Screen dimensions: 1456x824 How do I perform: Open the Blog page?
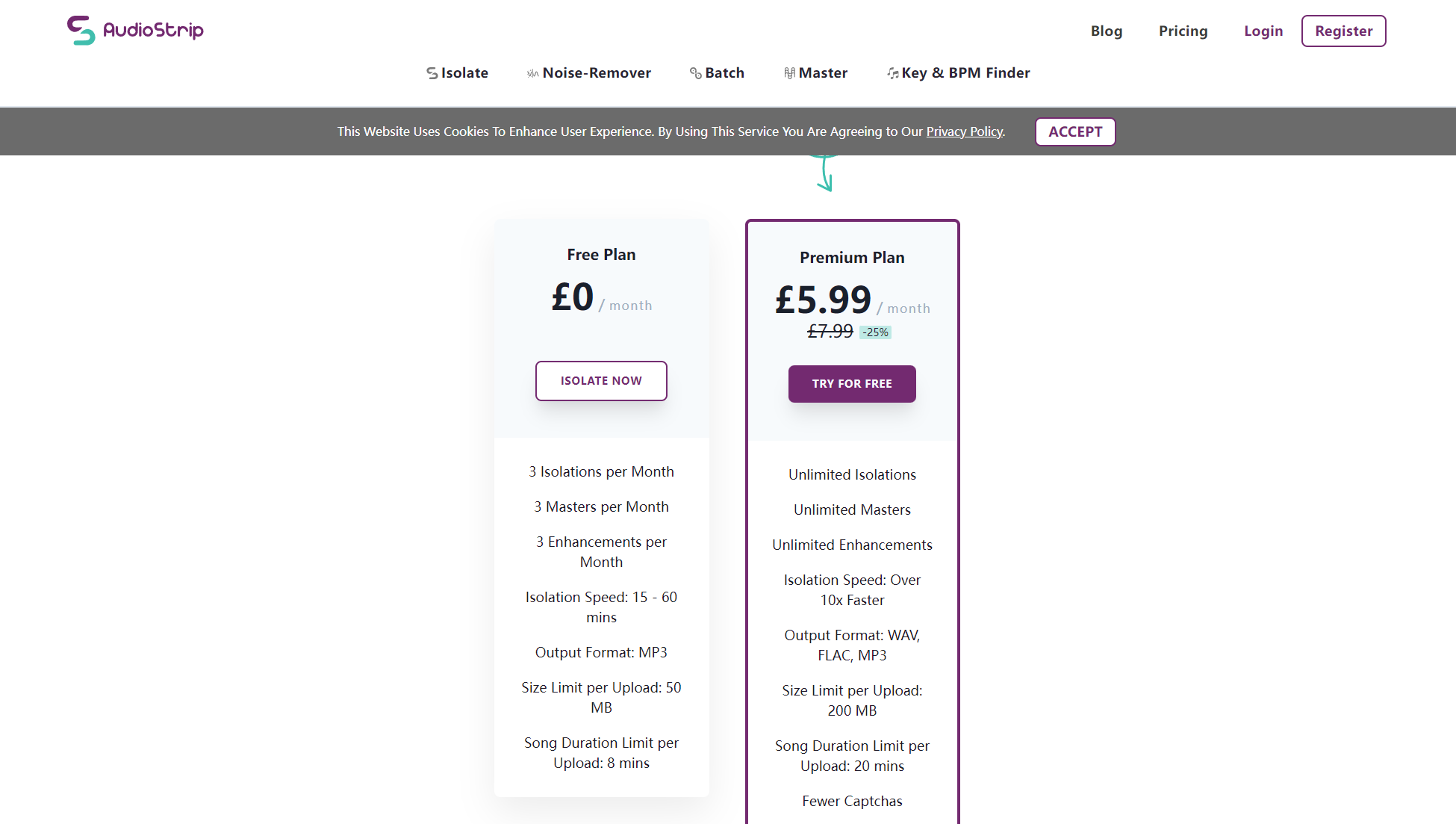pos(1106,31)
